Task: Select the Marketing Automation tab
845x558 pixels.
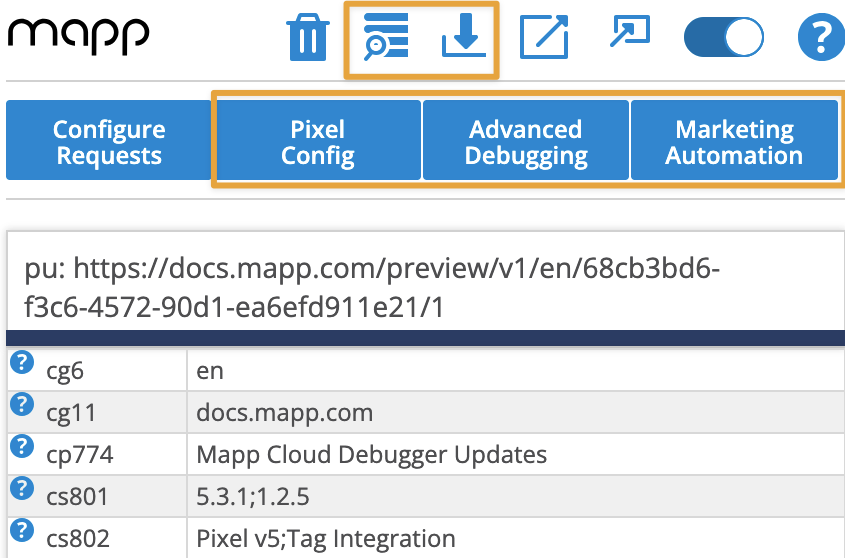Action: point(734,140)
